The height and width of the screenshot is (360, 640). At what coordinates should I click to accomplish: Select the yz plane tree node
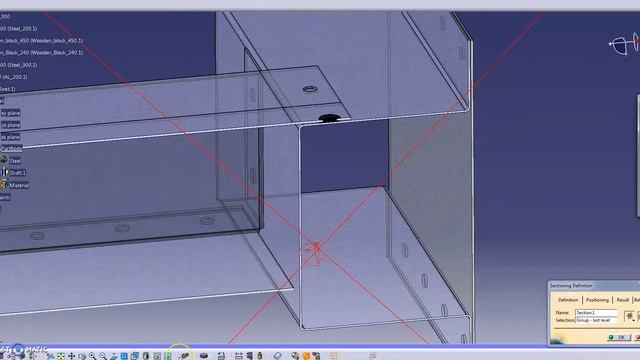coord(11,125)
